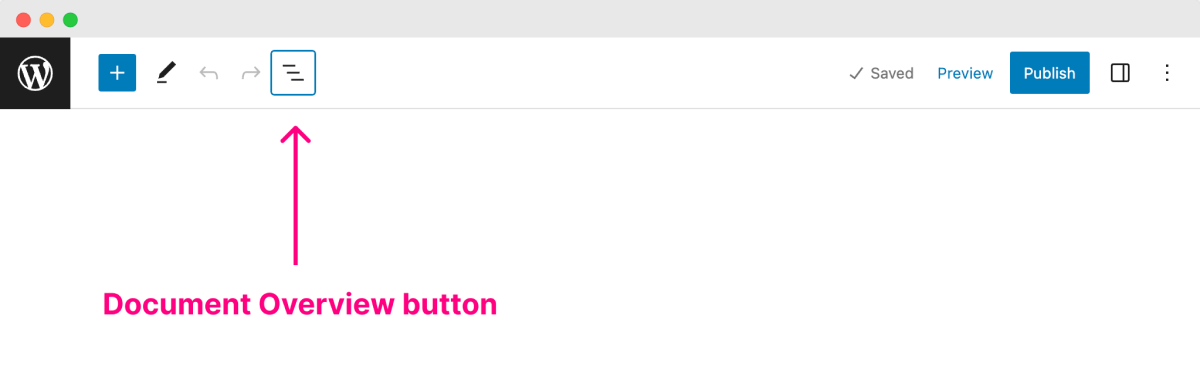Click the WordPress logo to view posts
Image resolution: width=1200 pixels, height=368 pixels.
tap(35, 73)
